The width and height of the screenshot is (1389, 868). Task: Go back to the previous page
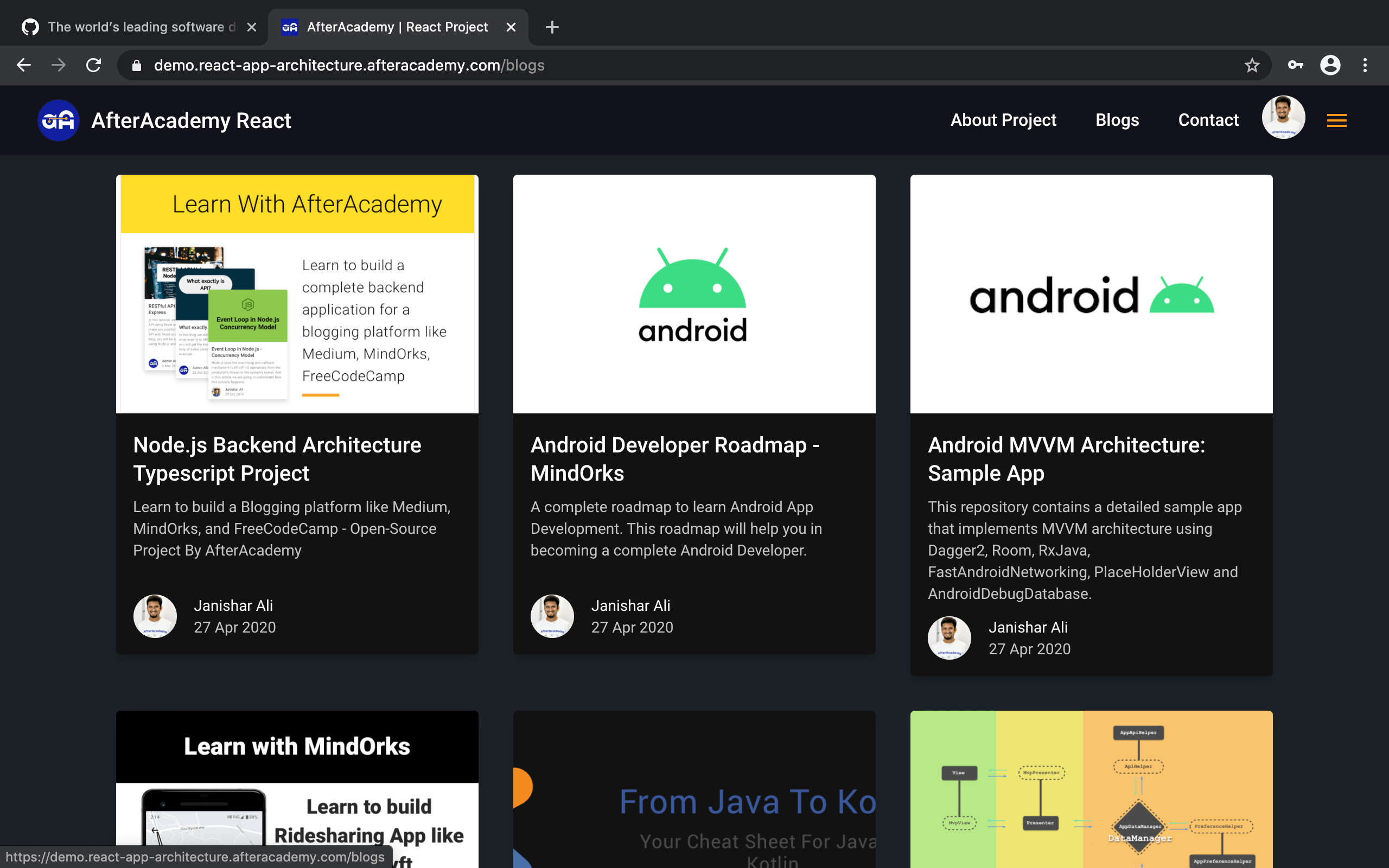23,66
